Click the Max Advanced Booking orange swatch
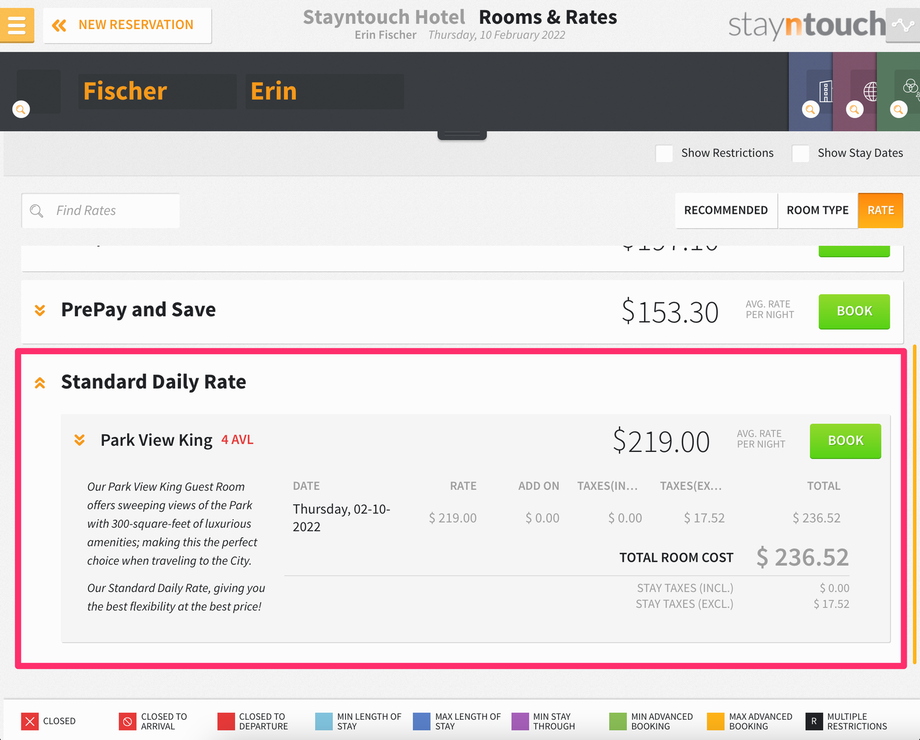 click(716, 721)
